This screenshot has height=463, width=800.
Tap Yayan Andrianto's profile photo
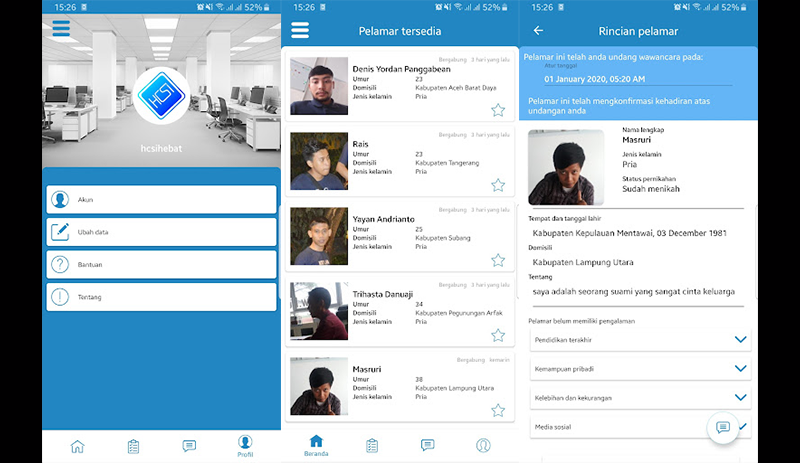pos(319,236)
